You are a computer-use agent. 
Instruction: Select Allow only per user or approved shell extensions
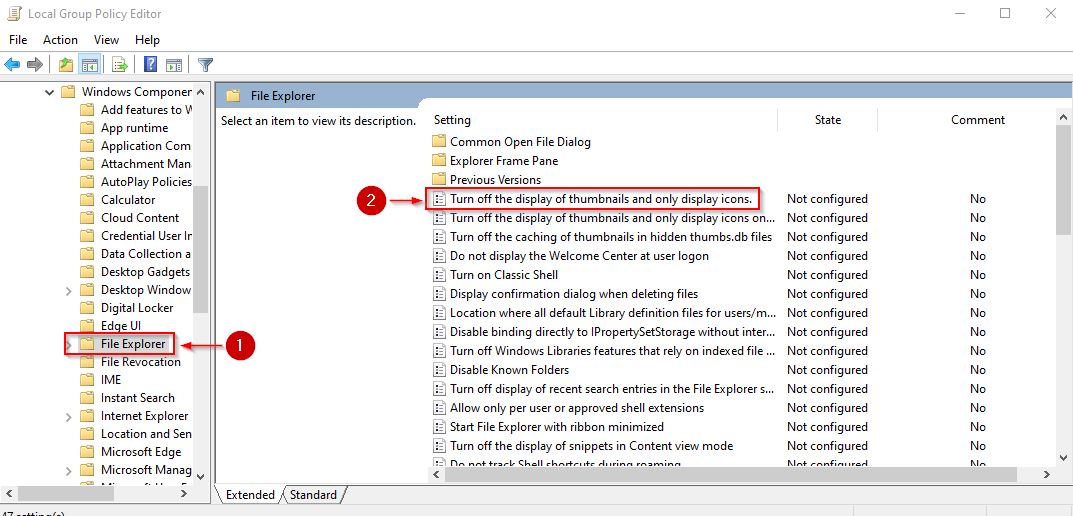click(x=577, y=408)
